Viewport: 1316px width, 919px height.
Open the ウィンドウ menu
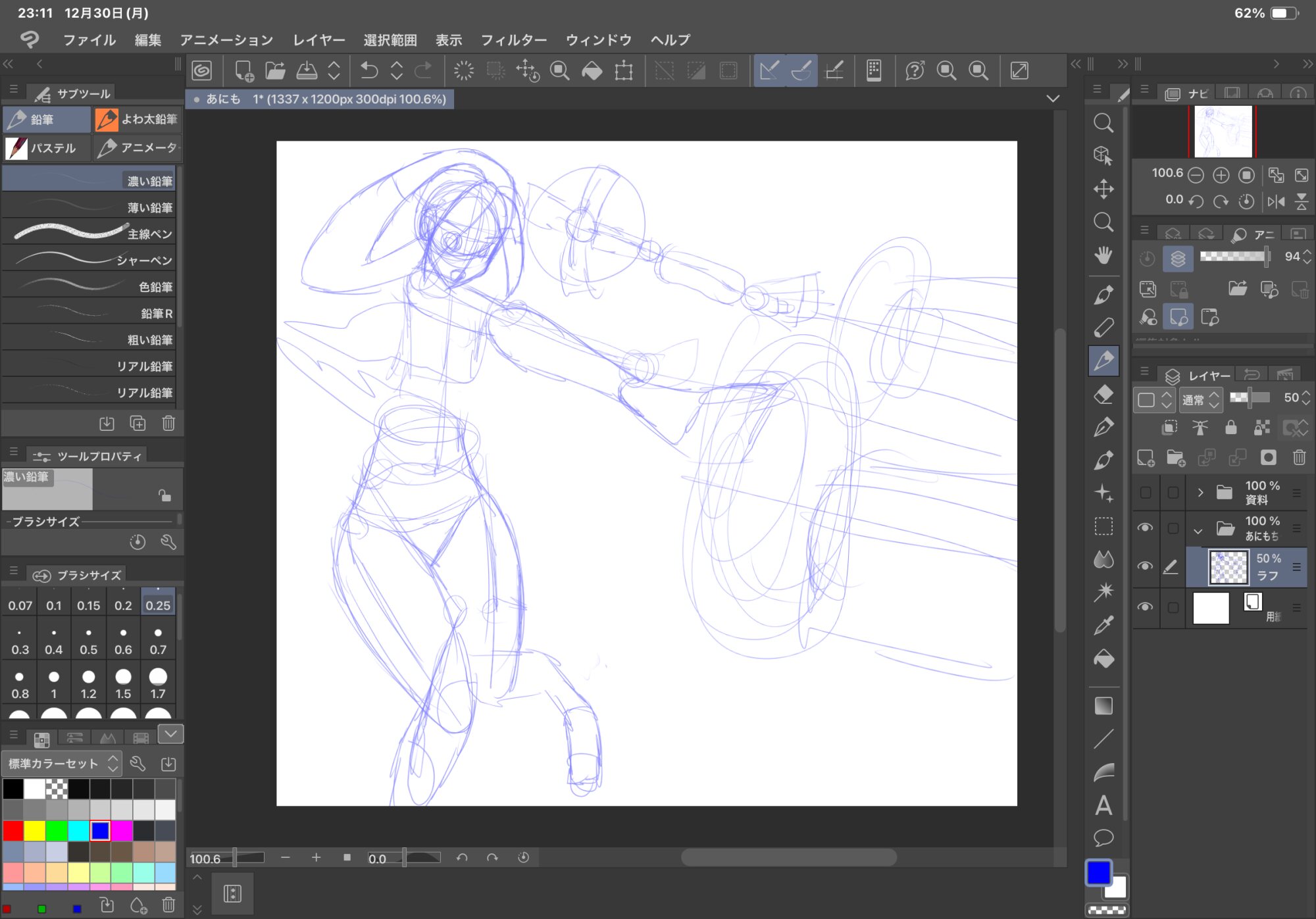599,39
